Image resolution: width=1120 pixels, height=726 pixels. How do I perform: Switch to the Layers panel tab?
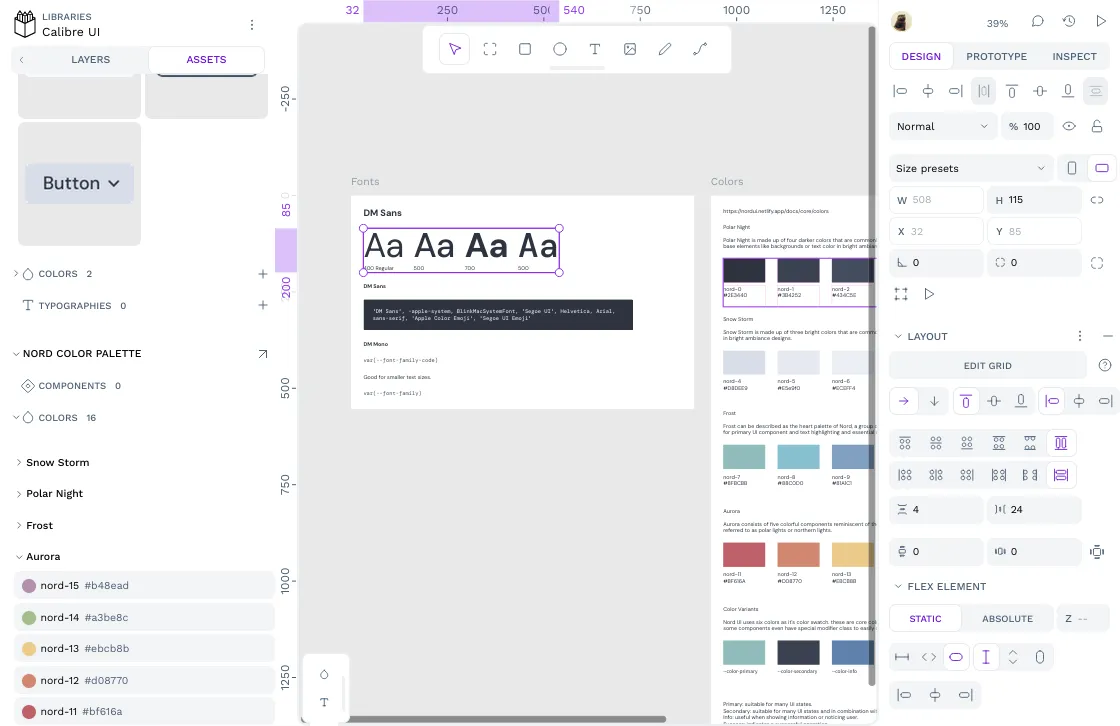90,59
